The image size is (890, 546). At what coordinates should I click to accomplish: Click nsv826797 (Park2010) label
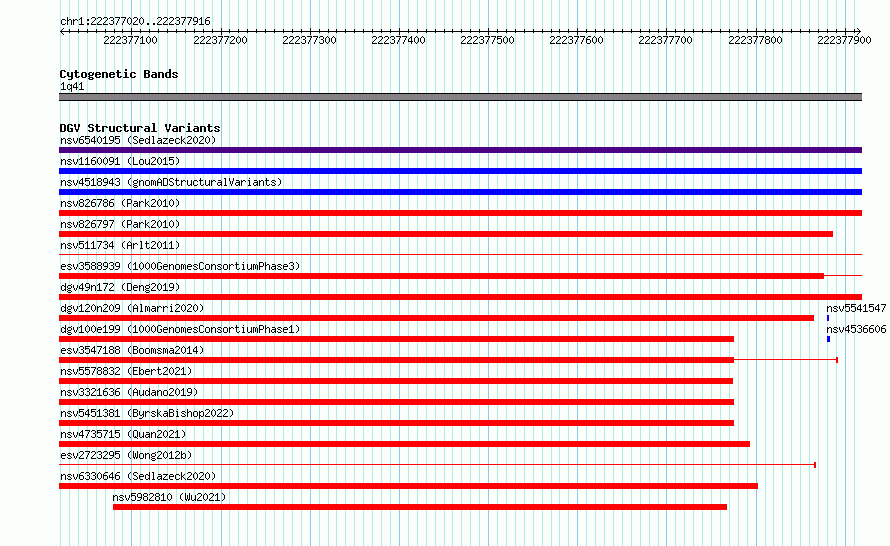(x=120, y=224)
